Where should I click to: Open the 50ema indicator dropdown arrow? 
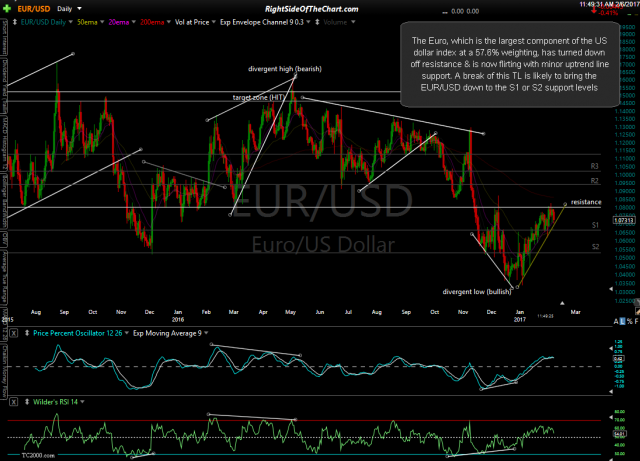click(x=102, y=22)
